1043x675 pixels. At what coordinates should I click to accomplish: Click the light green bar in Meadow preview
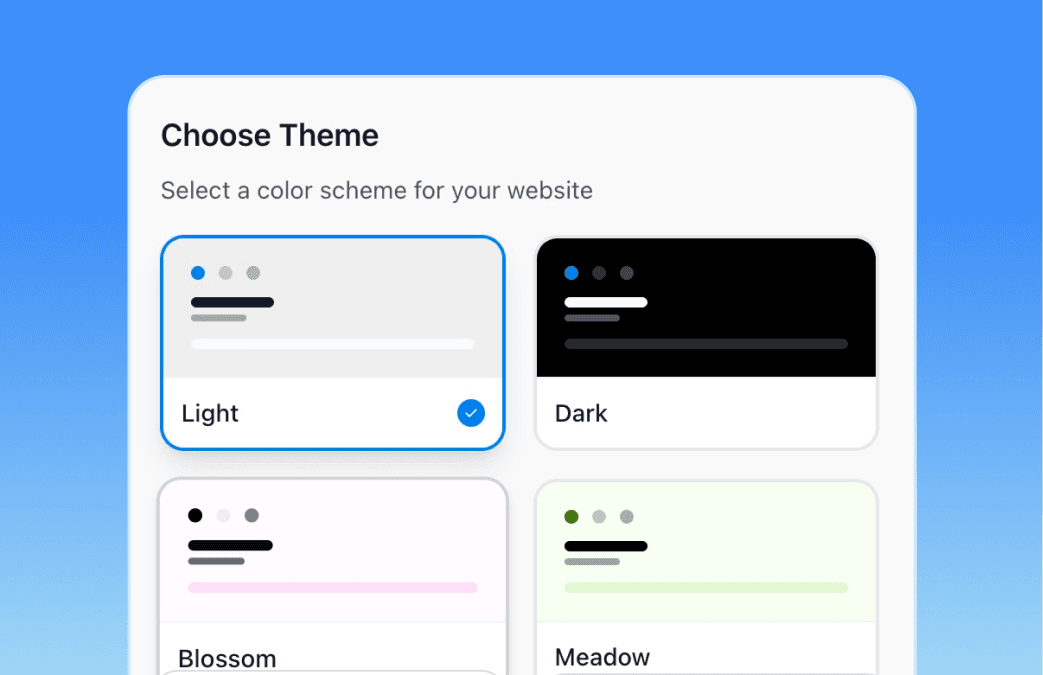point(705,588)
